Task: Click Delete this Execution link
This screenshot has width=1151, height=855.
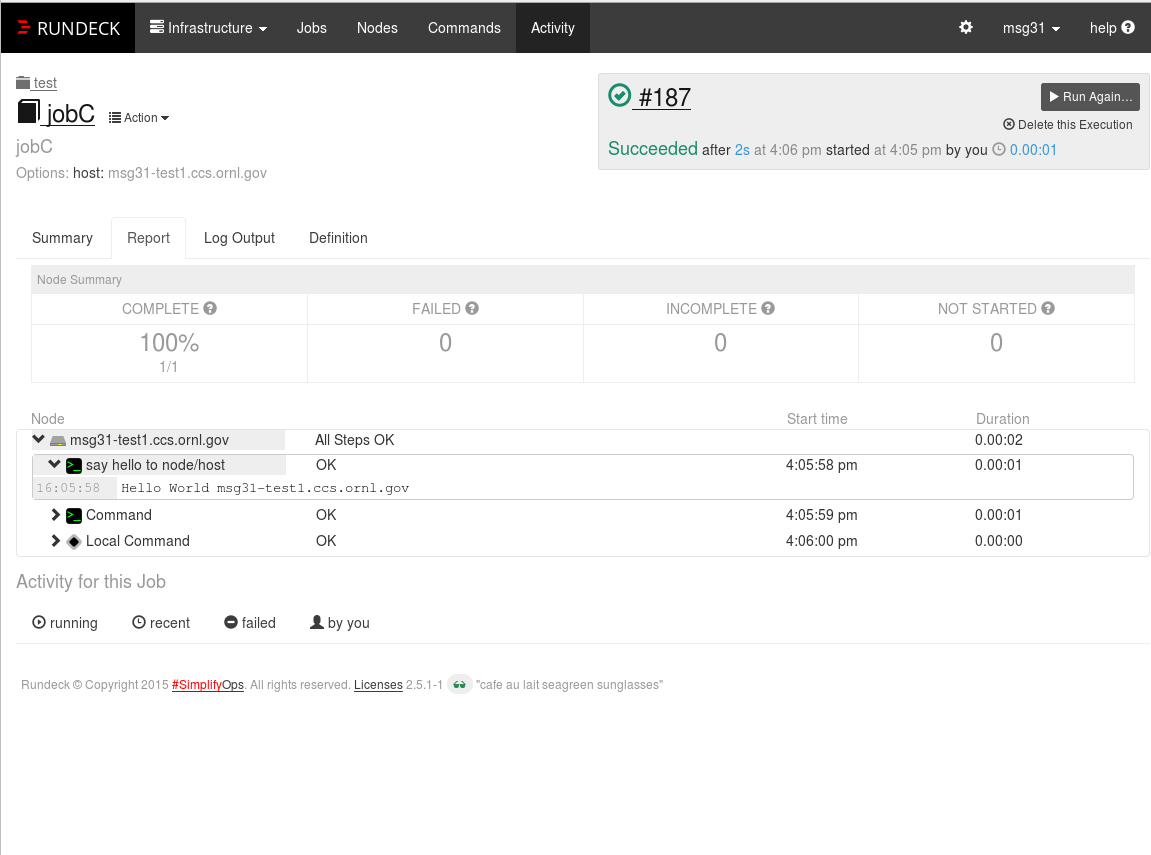Action: pyautogui.click(x=1067, y=125)
